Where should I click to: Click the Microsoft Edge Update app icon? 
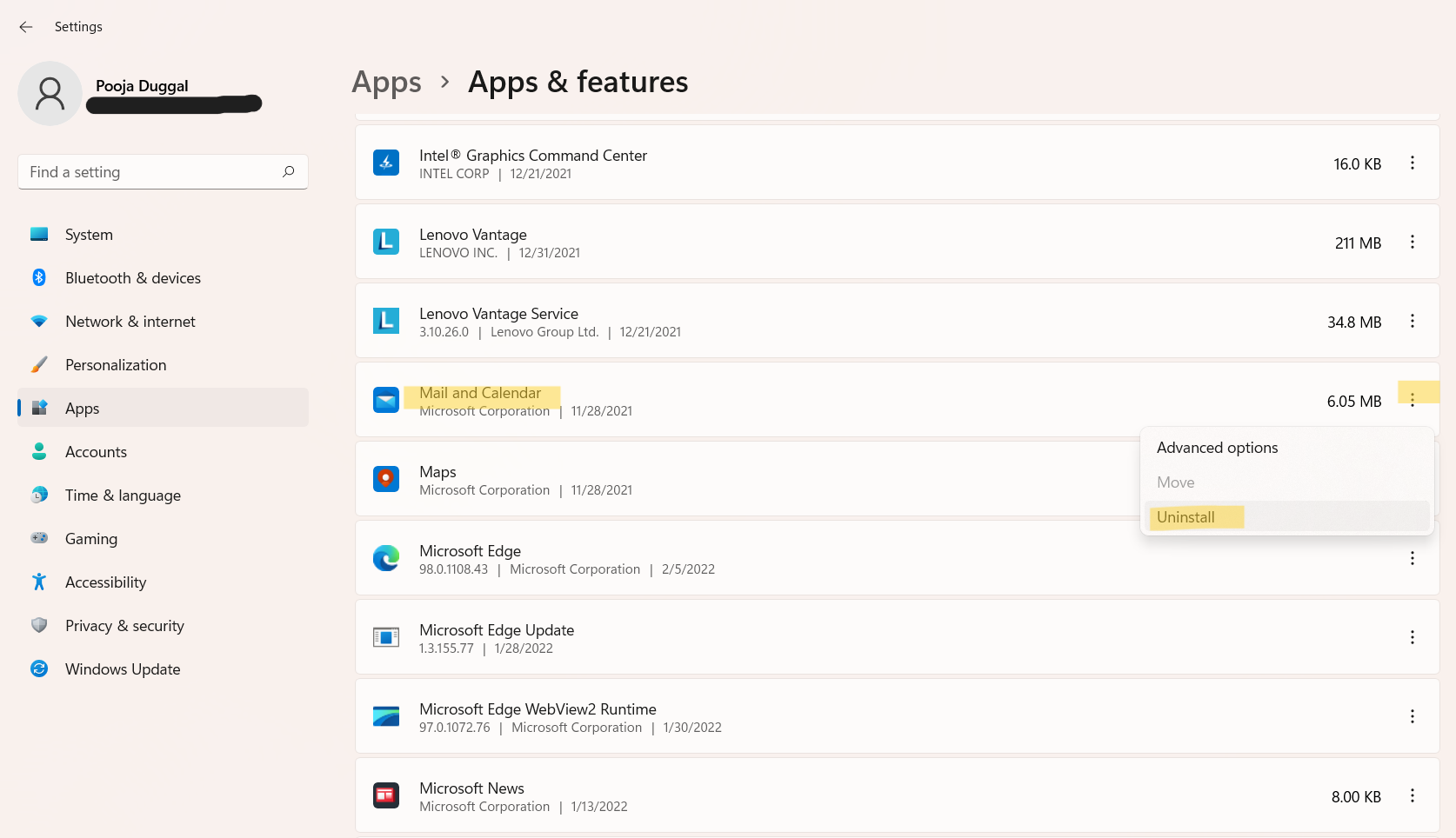pos(386,637)
